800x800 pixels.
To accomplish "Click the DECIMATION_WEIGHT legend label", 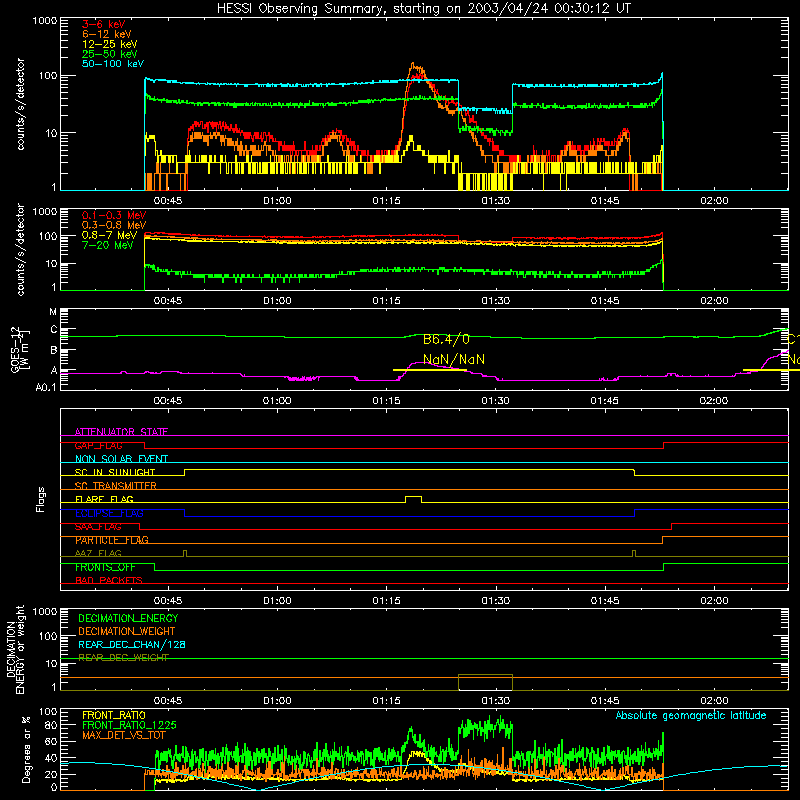I will click(x=127, y=631).
